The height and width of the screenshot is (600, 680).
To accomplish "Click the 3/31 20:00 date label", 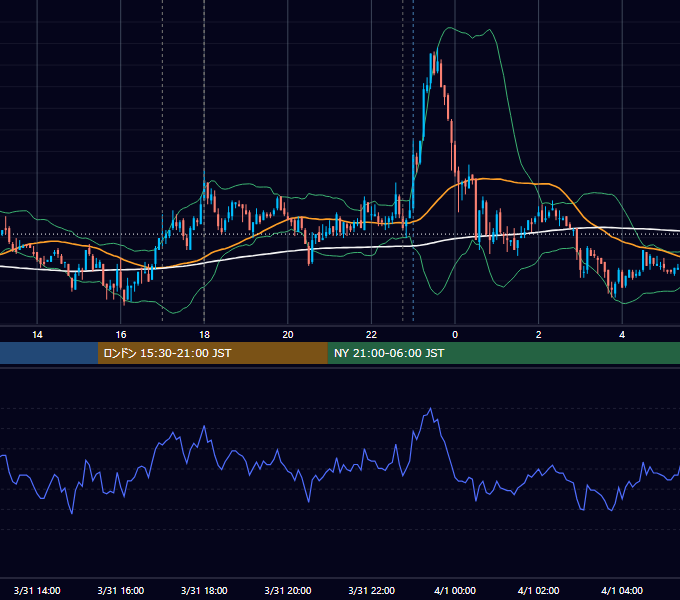I will tap(288, 590).
